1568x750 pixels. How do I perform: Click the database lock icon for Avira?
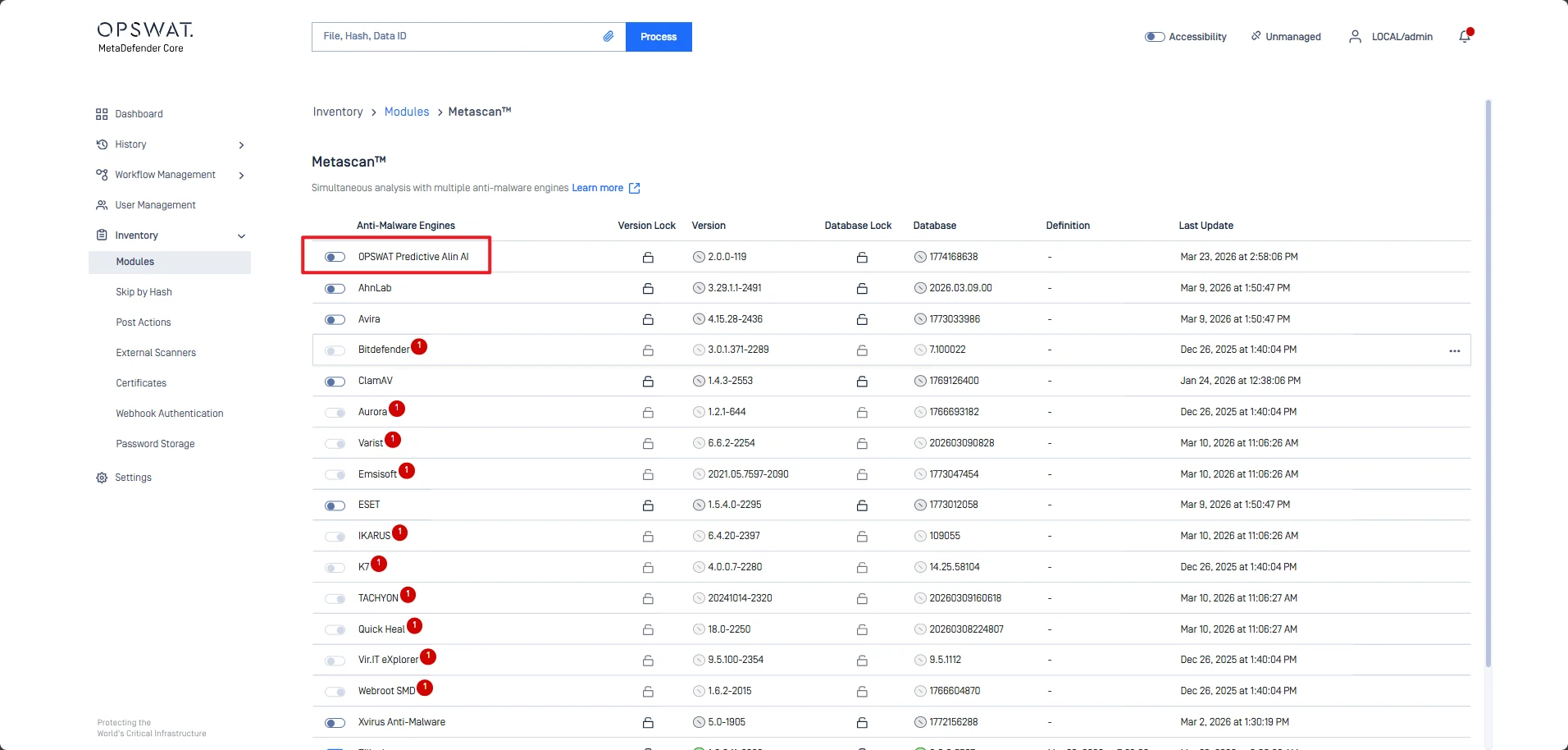(862, 320)
